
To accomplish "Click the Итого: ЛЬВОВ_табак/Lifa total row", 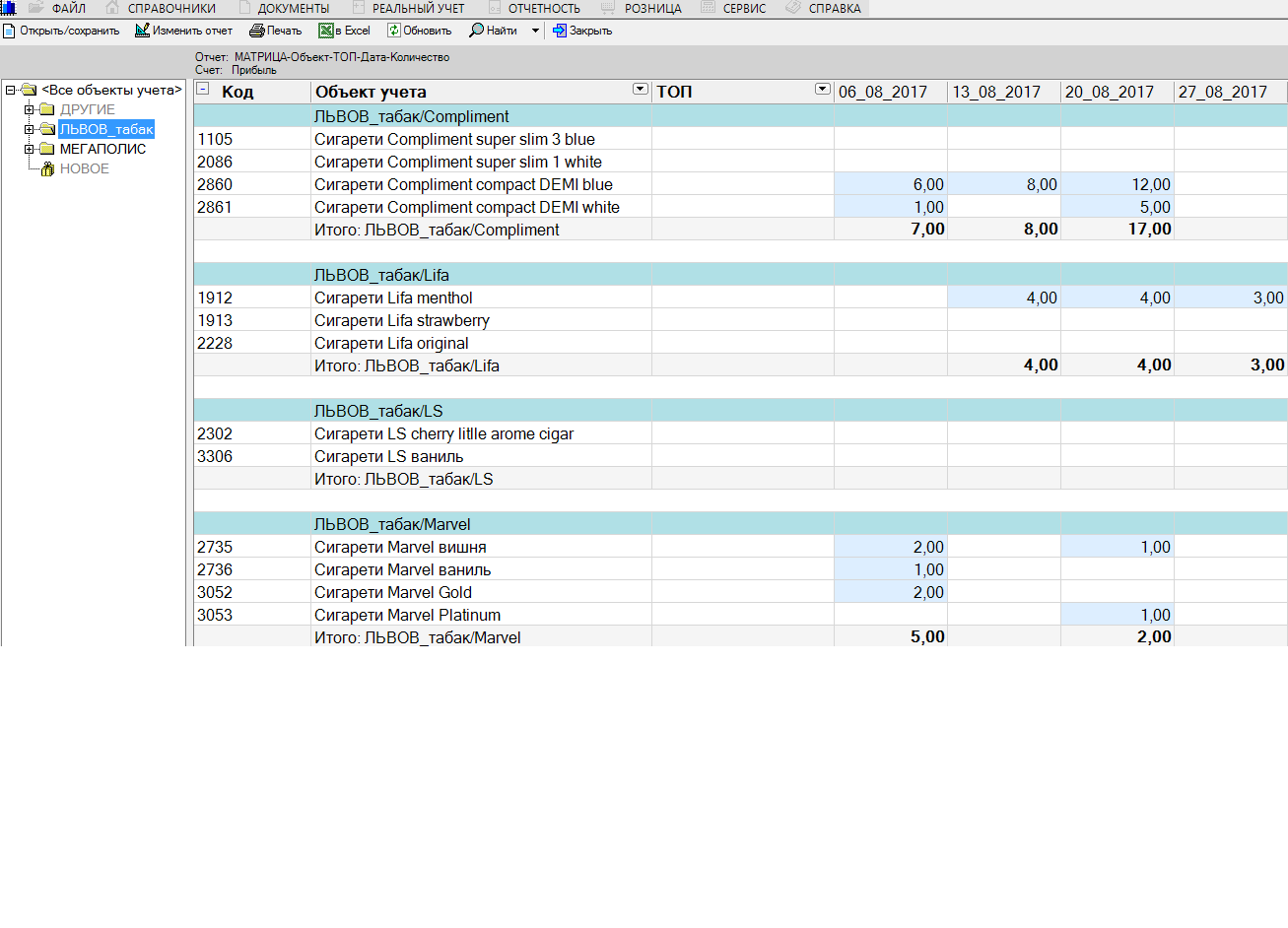I will (740, 365).
